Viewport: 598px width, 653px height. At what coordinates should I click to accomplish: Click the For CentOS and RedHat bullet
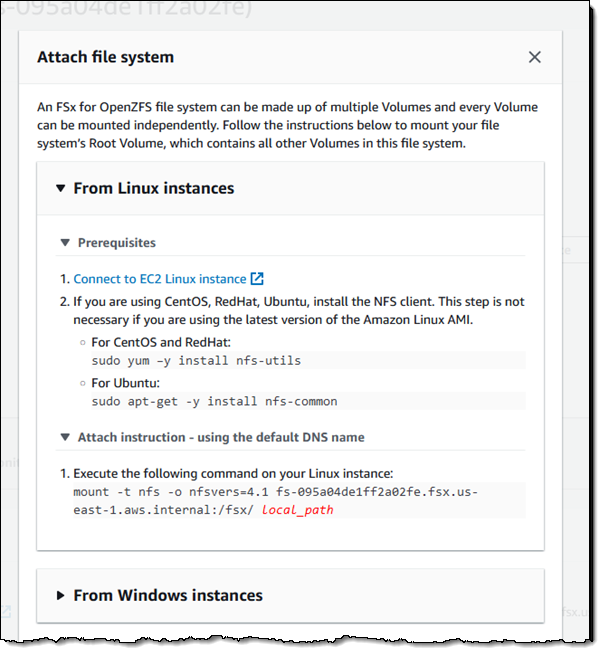pyautogui.click(x=161, y=342)
